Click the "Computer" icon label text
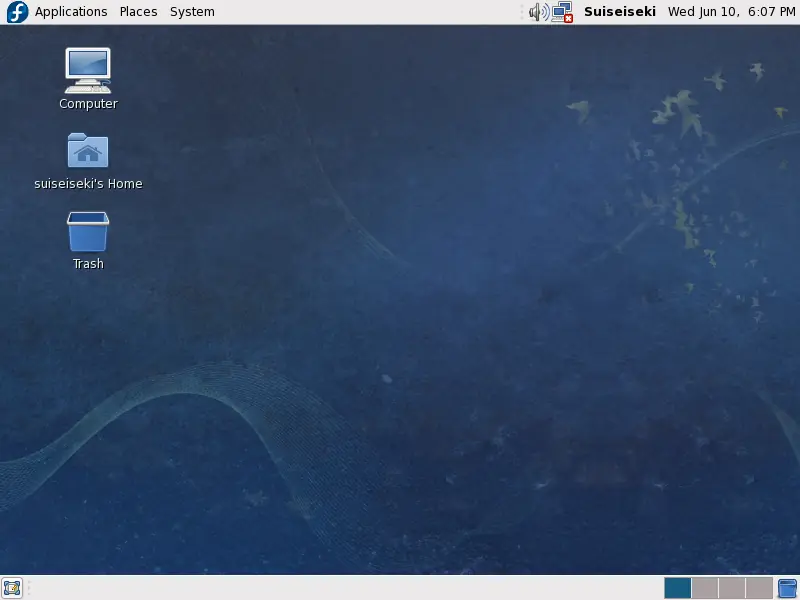The width and height of the screenshot is (800, 600). [x=88, y=104]
